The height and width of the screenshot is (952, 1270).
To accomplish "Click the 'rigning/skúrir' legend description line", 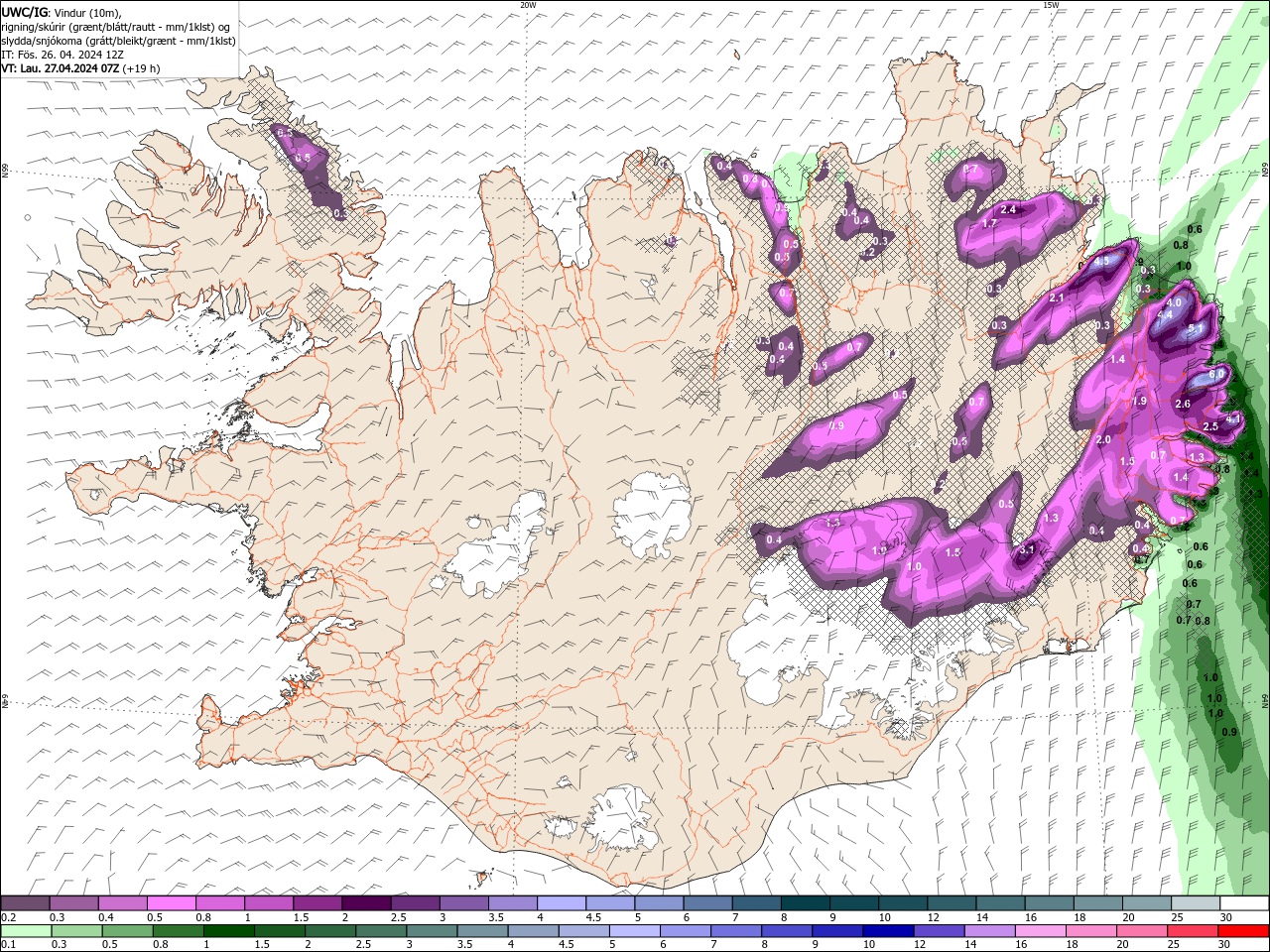I will [117, 27].
